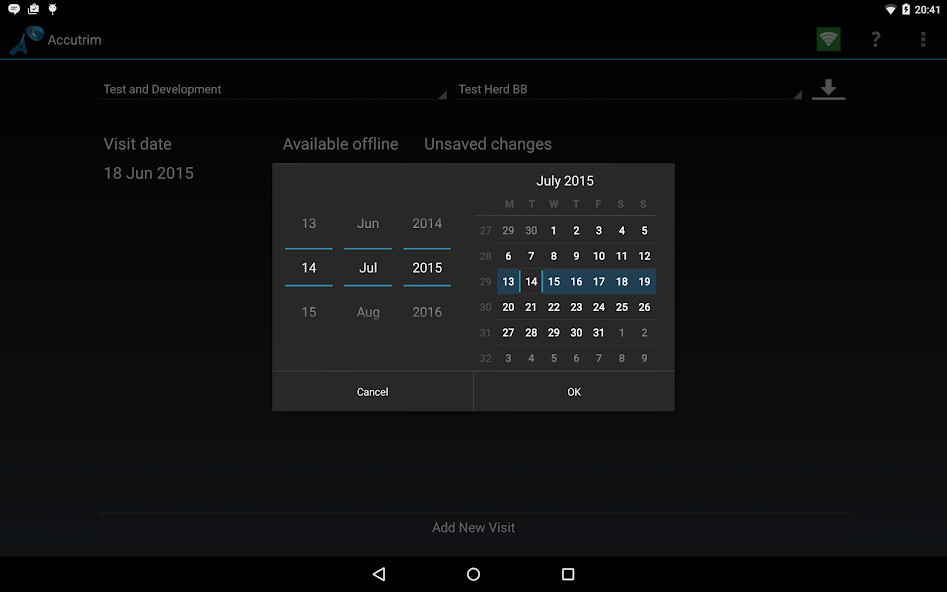The height and width of the screenshot is (592, 947).
Task: Select July 12 in the calendar
Action: [644, 256]
